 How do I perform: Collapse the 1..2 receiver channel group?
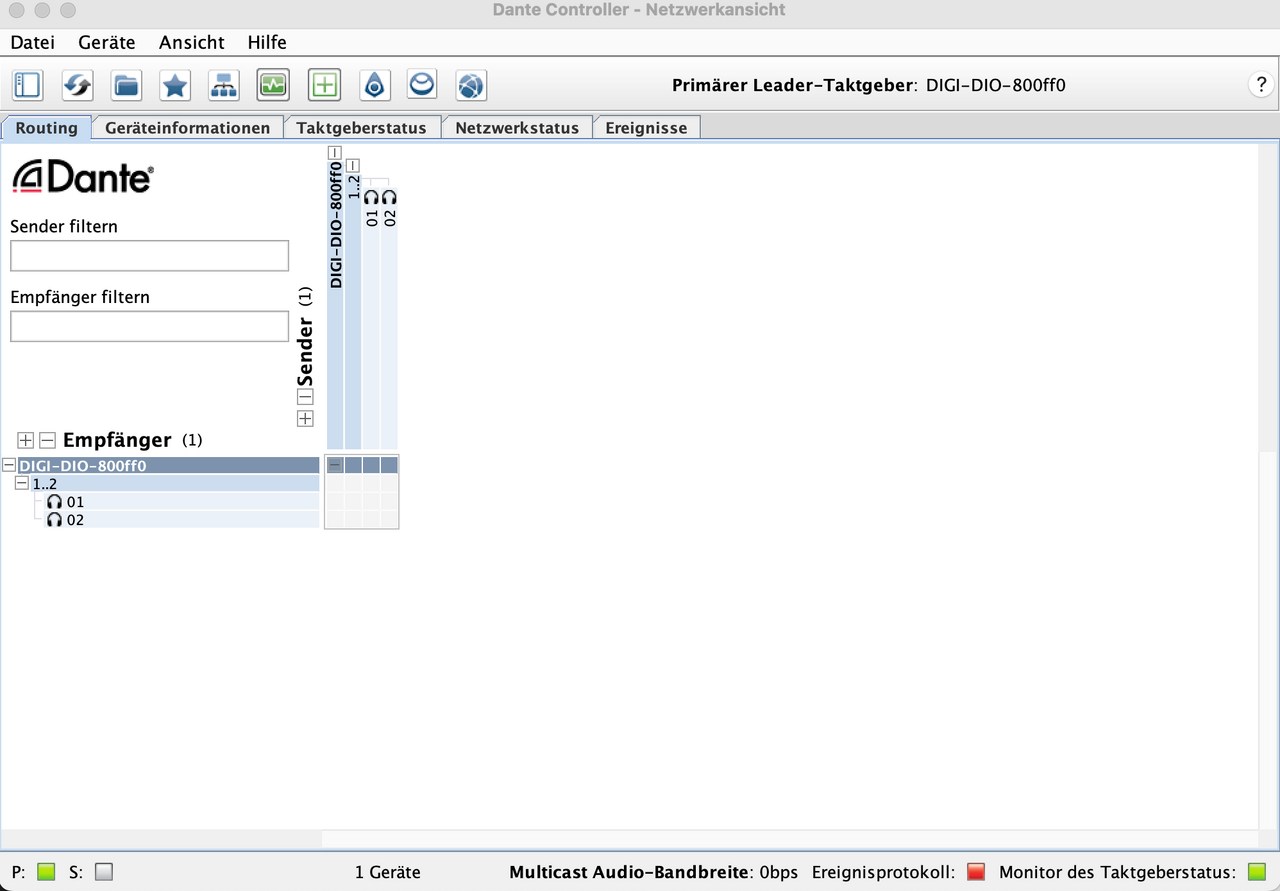(21, 483)
